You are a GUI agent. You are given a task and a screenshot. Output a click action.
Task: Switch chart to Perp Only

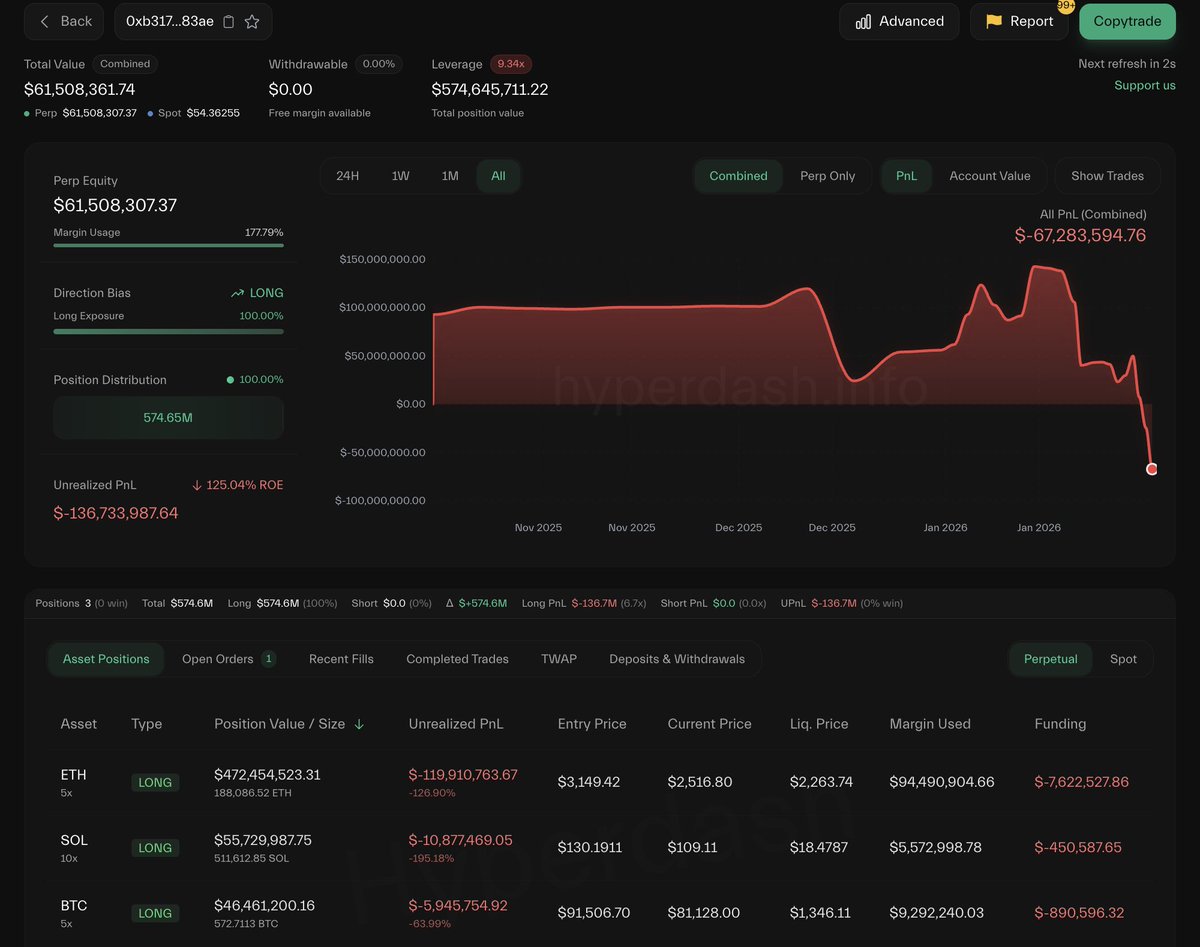coord(827,176)
